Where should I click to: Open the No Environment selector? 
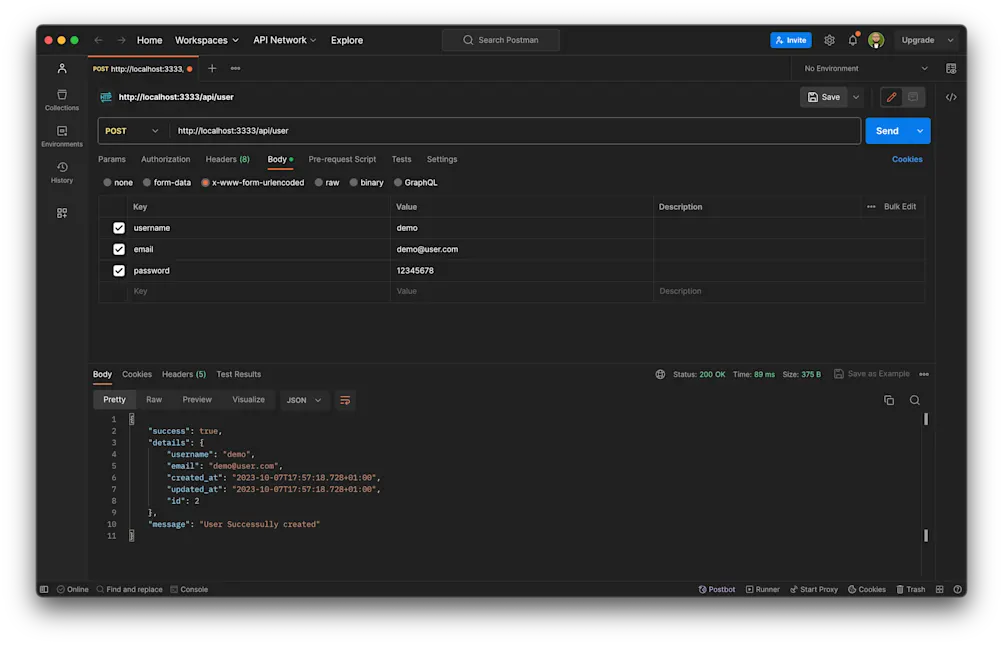(x=864, y=68)
